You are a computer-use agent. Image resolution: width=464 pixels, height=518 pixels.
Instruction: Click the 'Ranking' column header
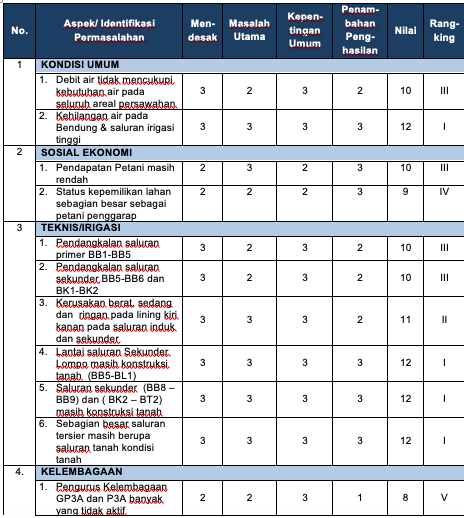[444, 31]
